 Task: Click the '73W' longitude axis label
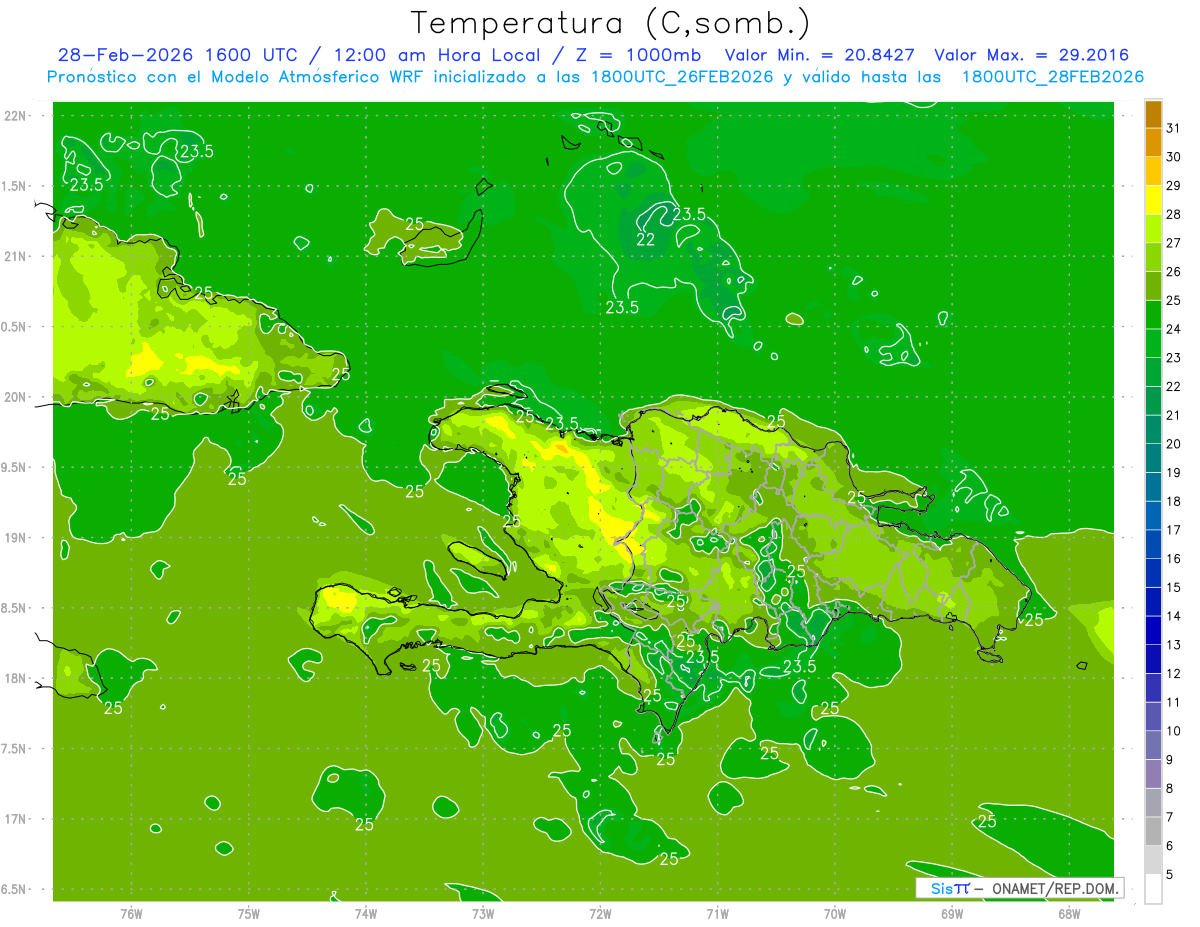(x=483, y=913)
